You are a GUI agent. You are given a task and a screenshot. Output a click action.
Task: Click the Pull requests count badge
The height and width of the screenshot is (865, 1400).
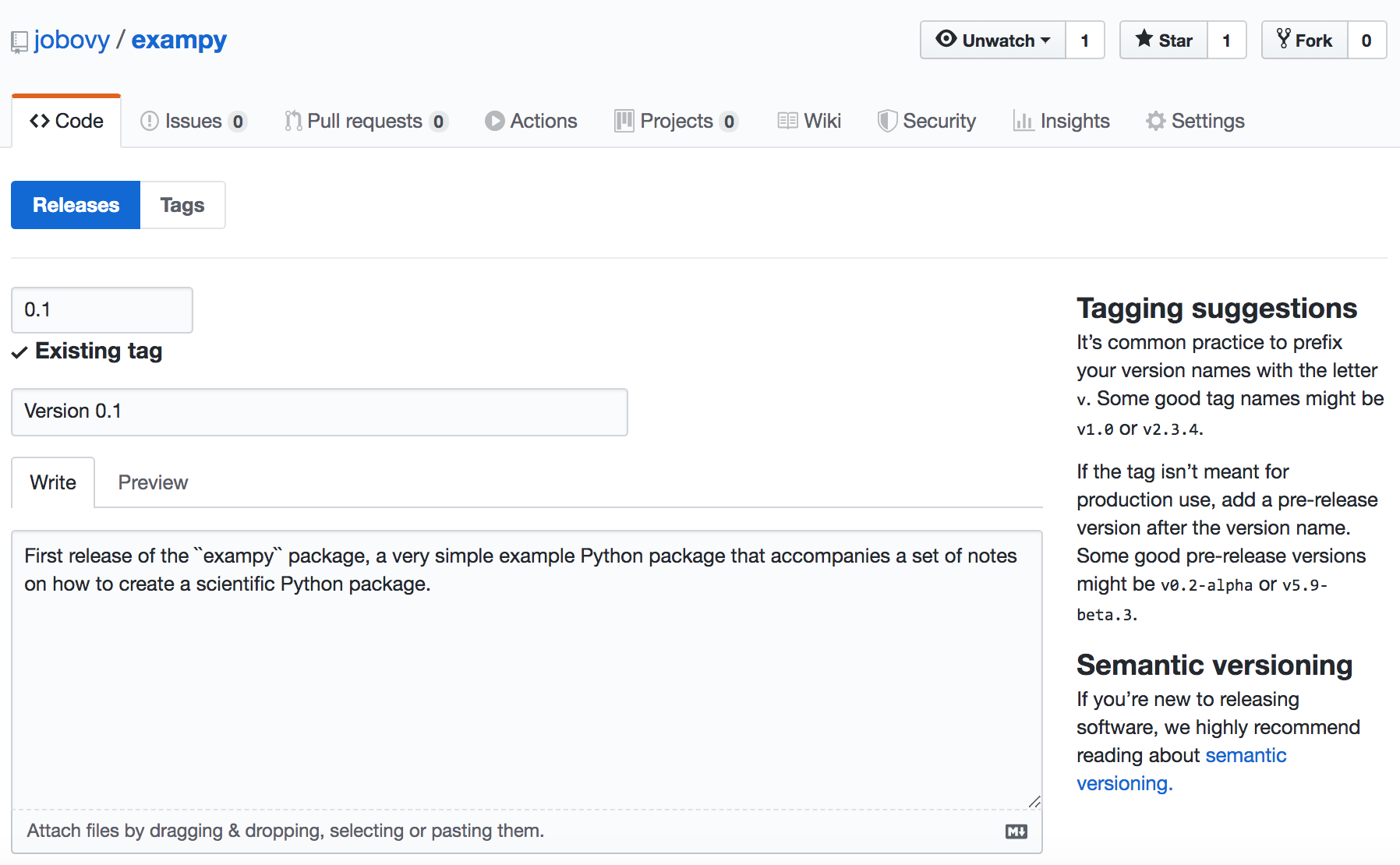coord(439,122)
